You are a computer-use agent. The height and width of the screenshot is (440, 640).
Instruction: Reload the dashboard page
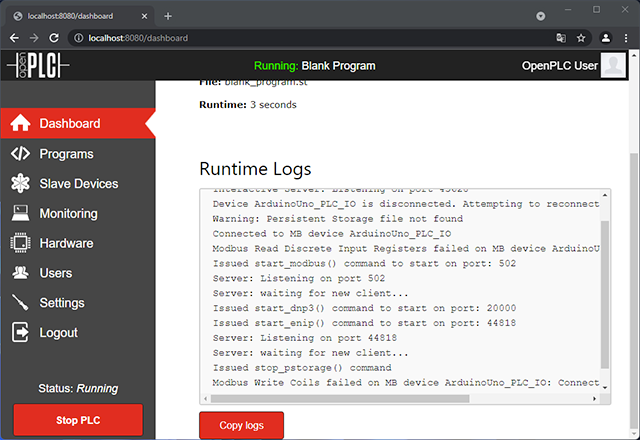59,38
